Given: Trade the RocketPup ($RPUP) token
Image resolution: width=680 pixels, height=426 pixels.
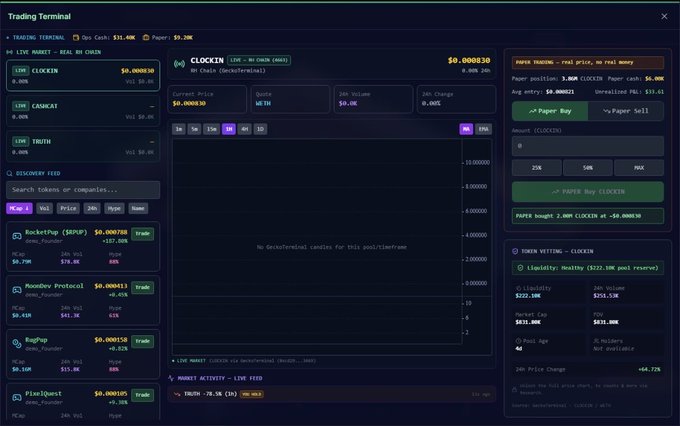Looking at the screenshot, I should click(x=142, y=234).
